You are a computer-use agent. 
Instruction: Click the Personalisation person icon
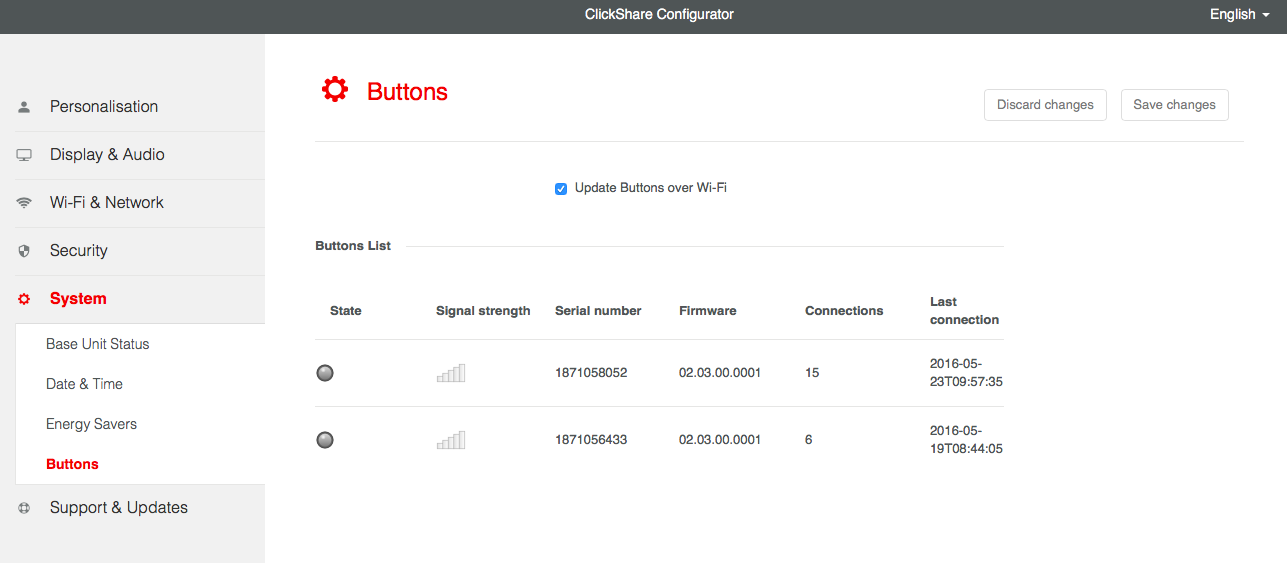pyautogui.click(x=24, y=107)
